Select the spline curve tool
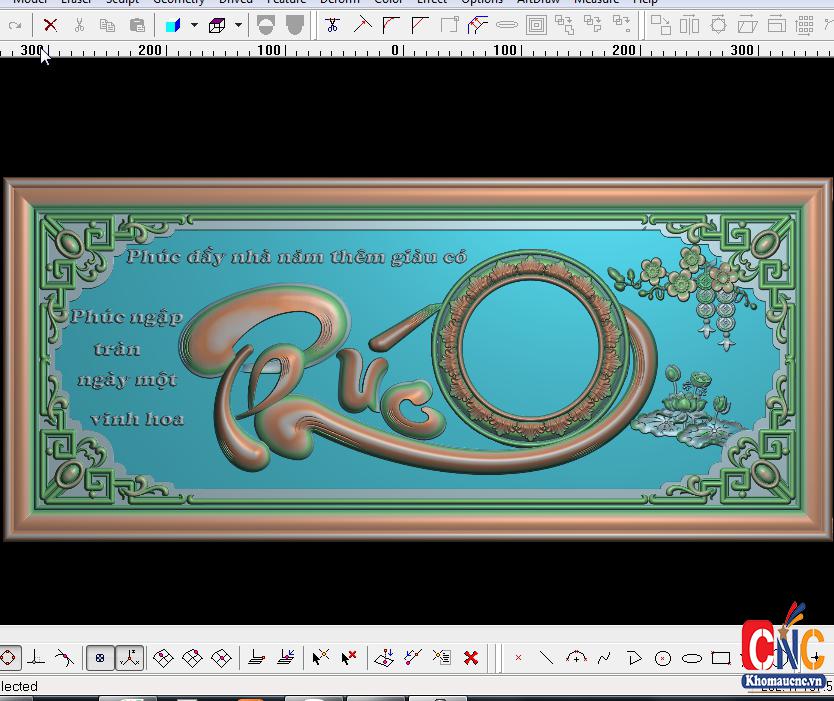 [604, 657]
